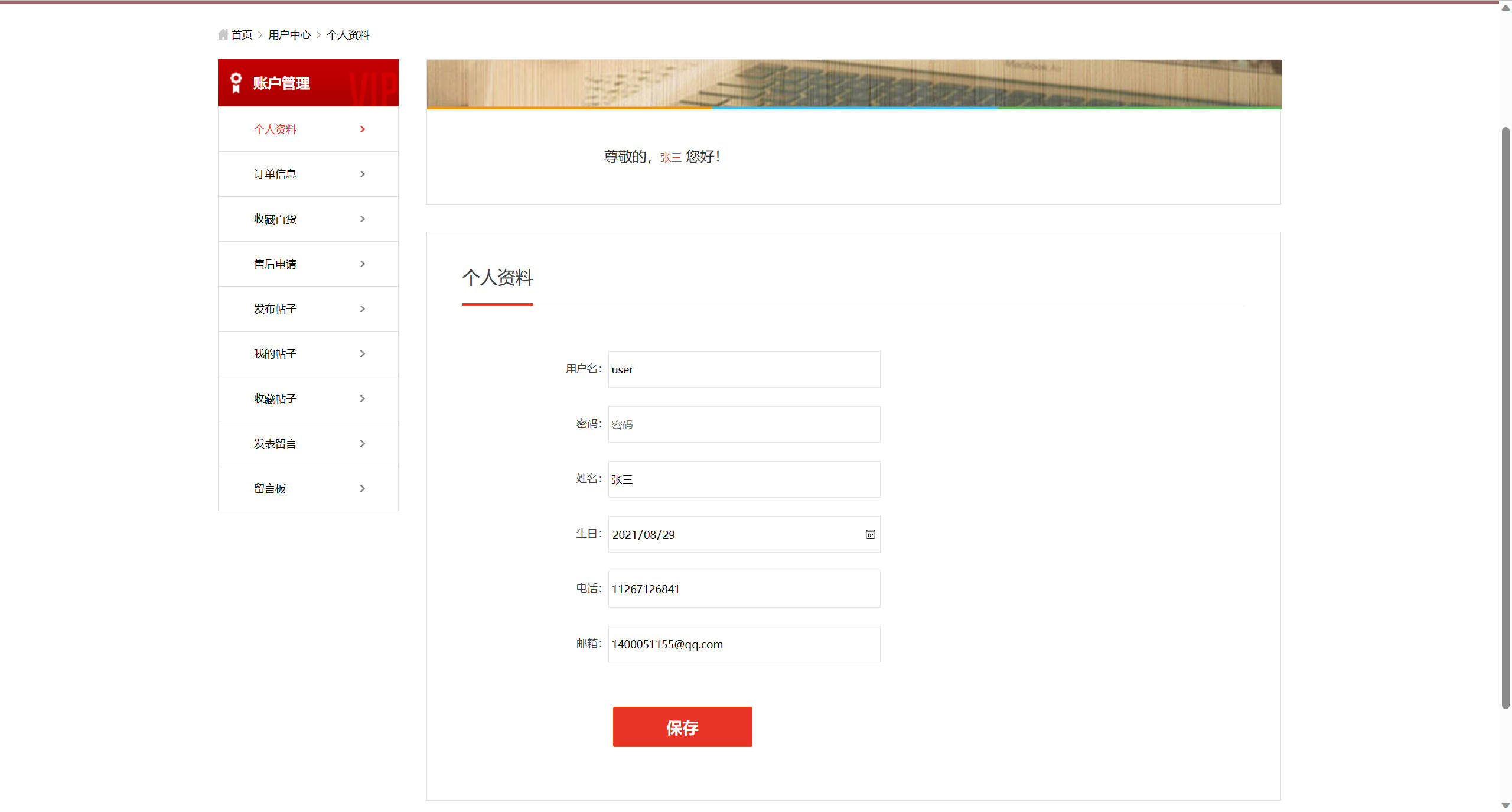The height and width of the screenshot is (812, 1512).
Task: Click the home icon in the breadcrumb
Action: click(223, 34)
